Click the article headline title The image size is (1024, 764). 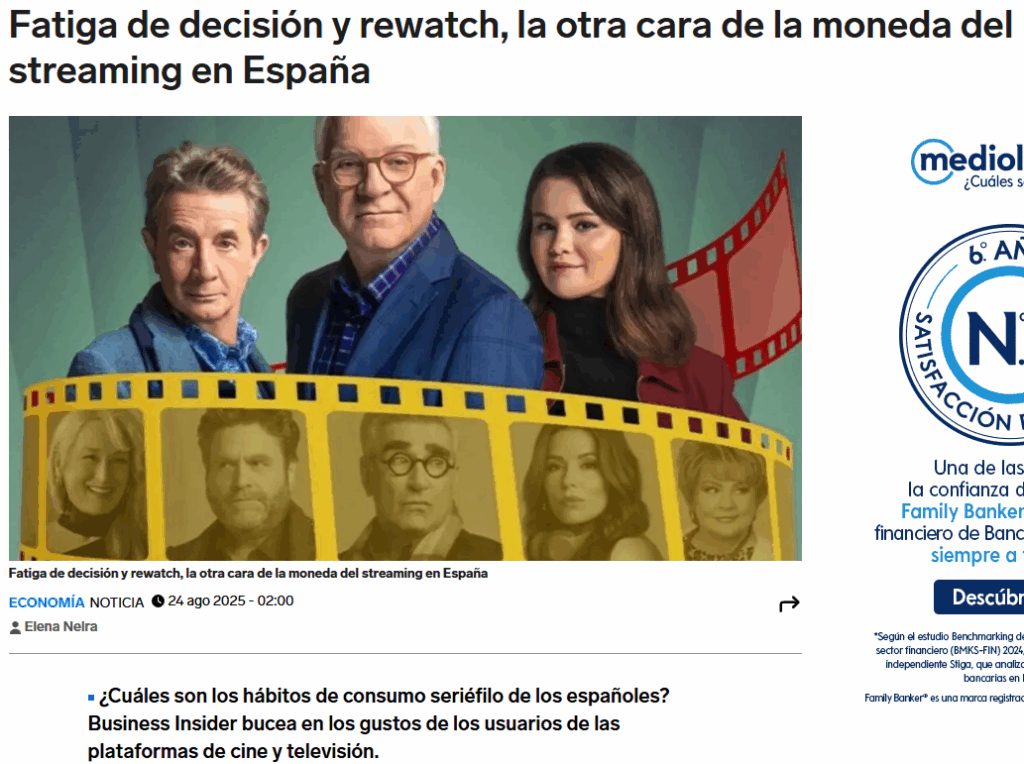[510, 48]
